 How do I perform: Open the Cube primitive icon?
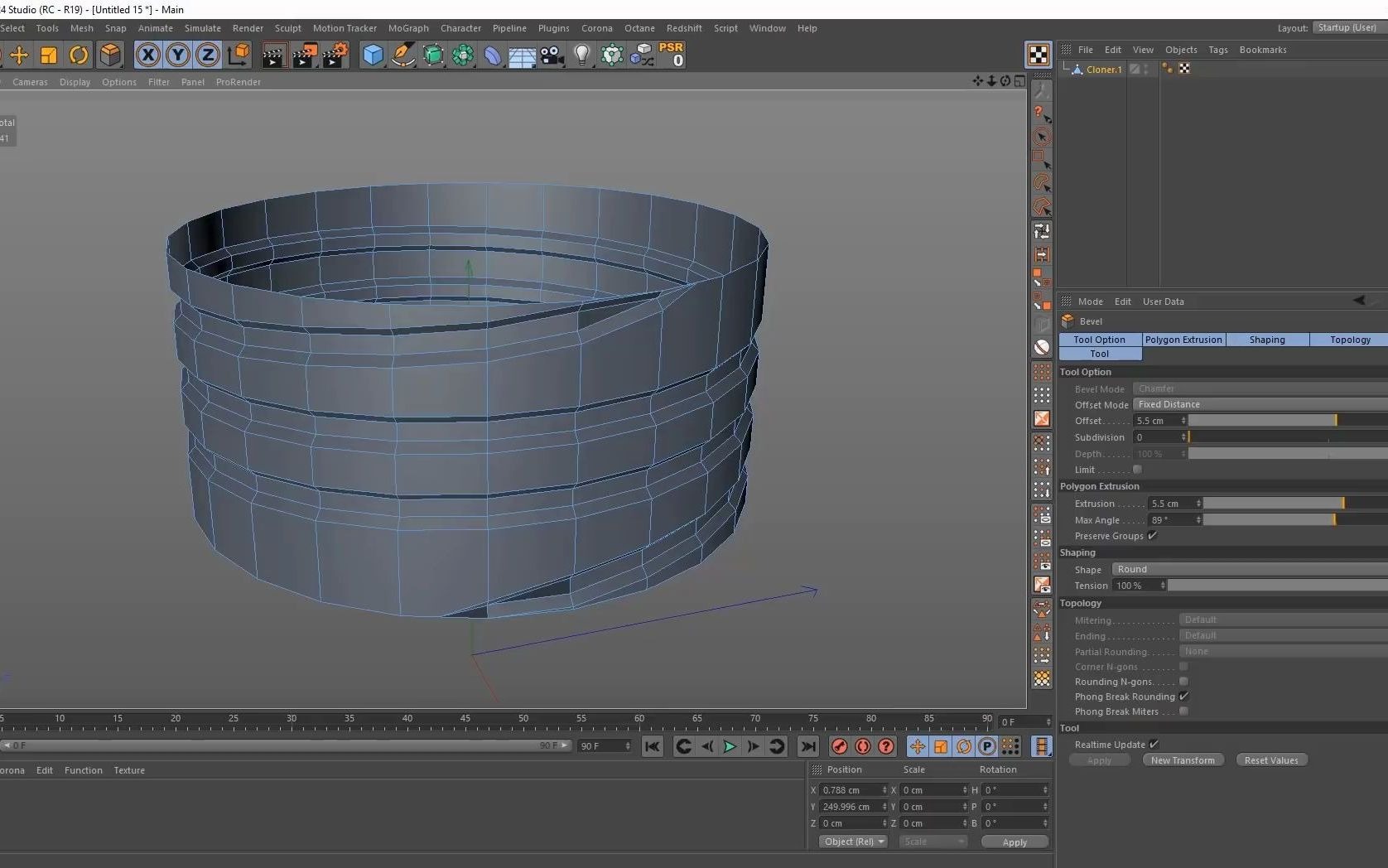click(x=373, y=55)
